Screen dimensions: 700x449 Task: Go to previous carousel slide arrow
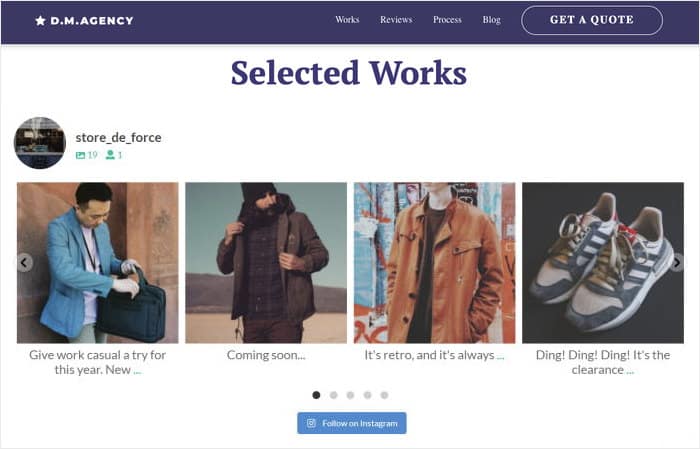pos(24,263)
